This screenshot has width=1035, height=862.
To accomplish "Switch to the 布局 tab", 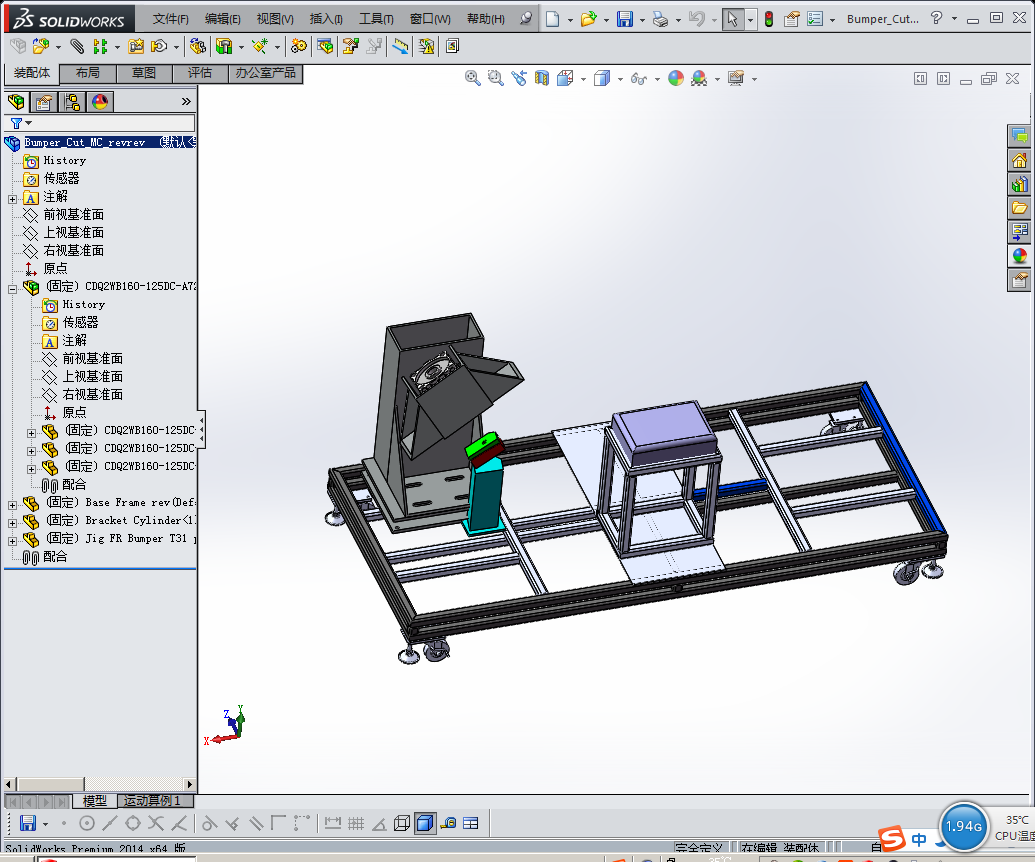I will pyautogui.click(x=88, y=73).
